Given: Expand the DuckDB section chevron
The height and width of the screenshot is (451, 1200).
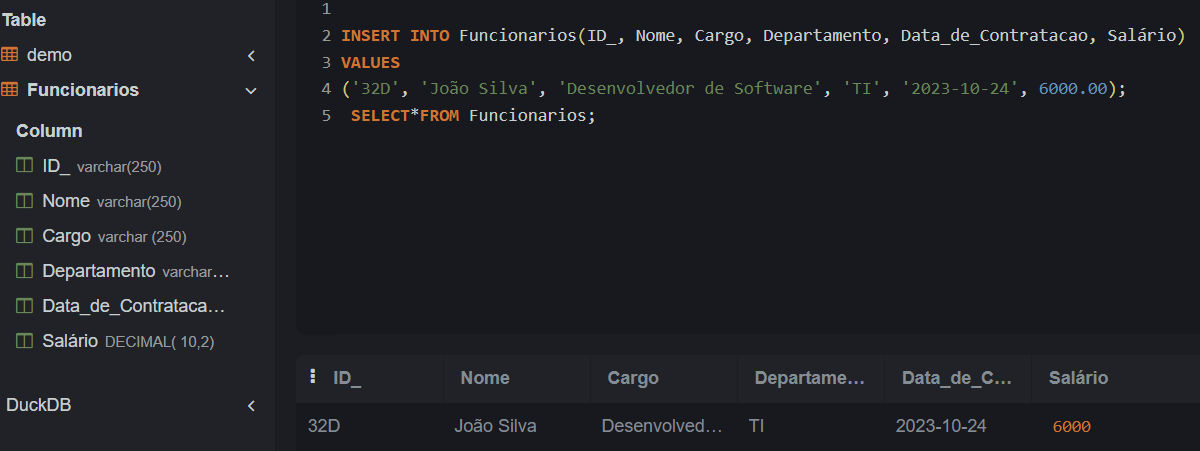Looking at the screenshot, I should pyautogui.click(x=251, y=406).
